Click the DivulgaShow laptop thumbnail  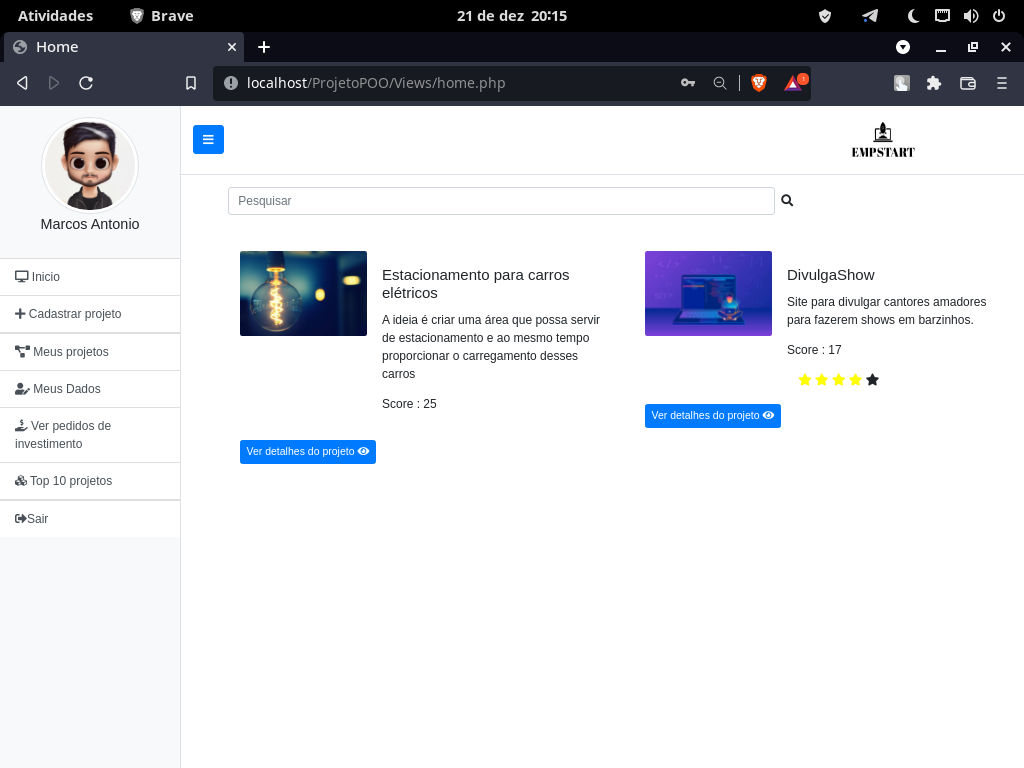pyautogui.click(x=708, y=293)
